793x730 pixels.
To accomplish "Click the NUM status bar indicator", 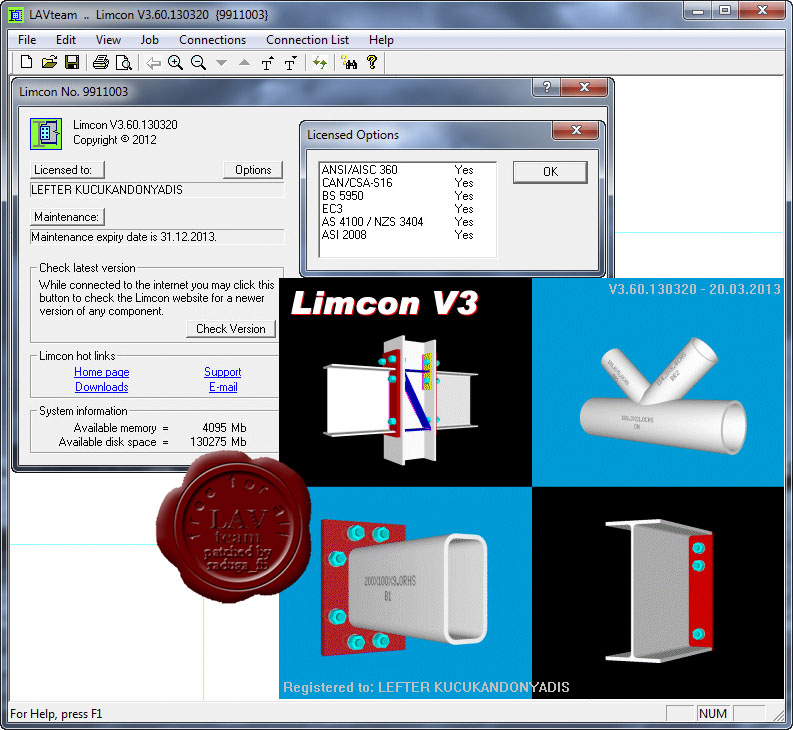I will pos(713,713).
